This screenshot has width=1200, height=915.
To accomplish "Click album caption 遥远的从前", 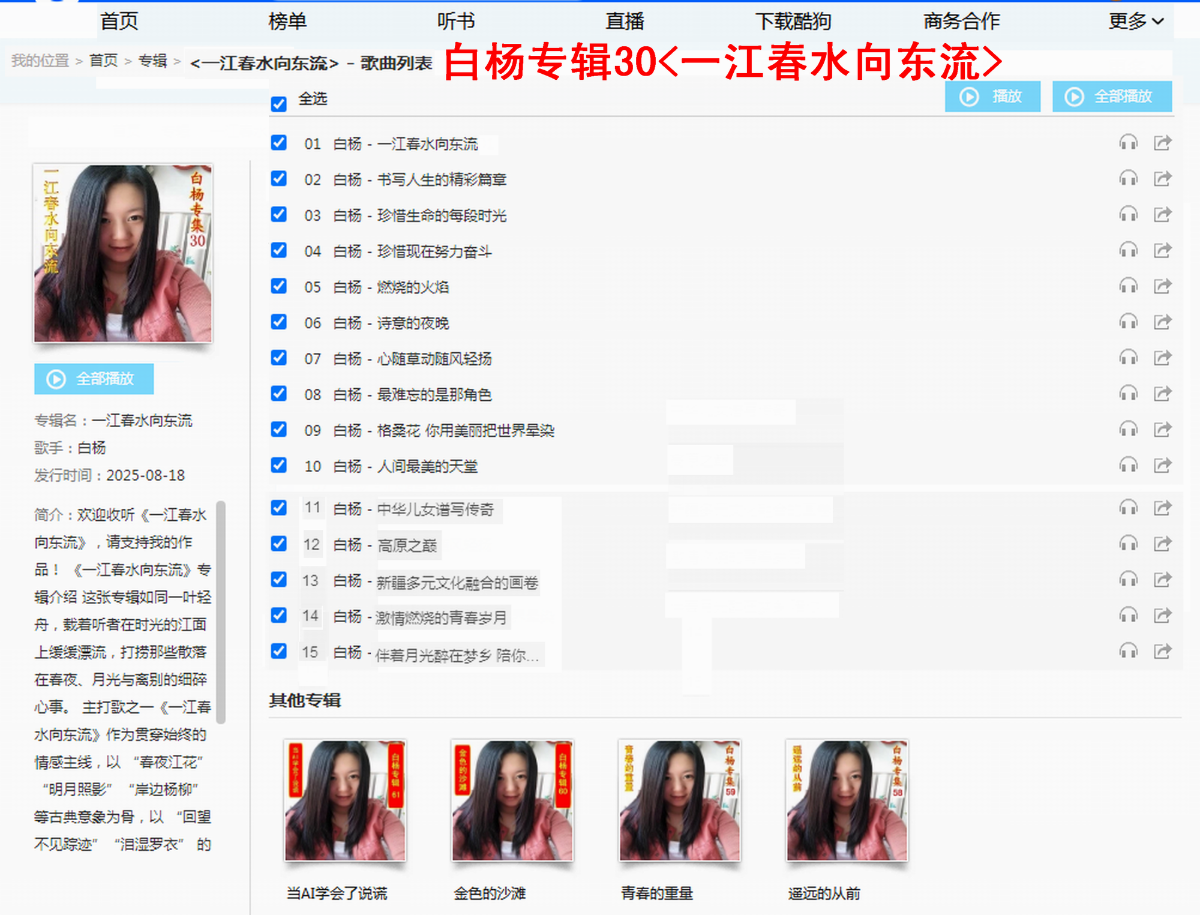I will 824,894.
